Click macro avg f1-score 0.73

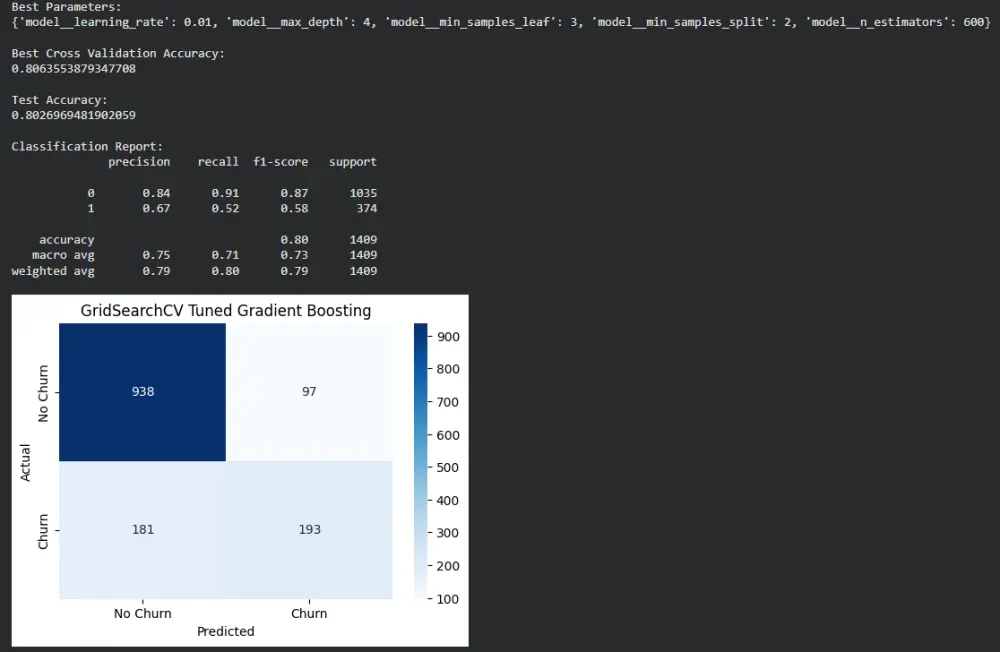294,255
